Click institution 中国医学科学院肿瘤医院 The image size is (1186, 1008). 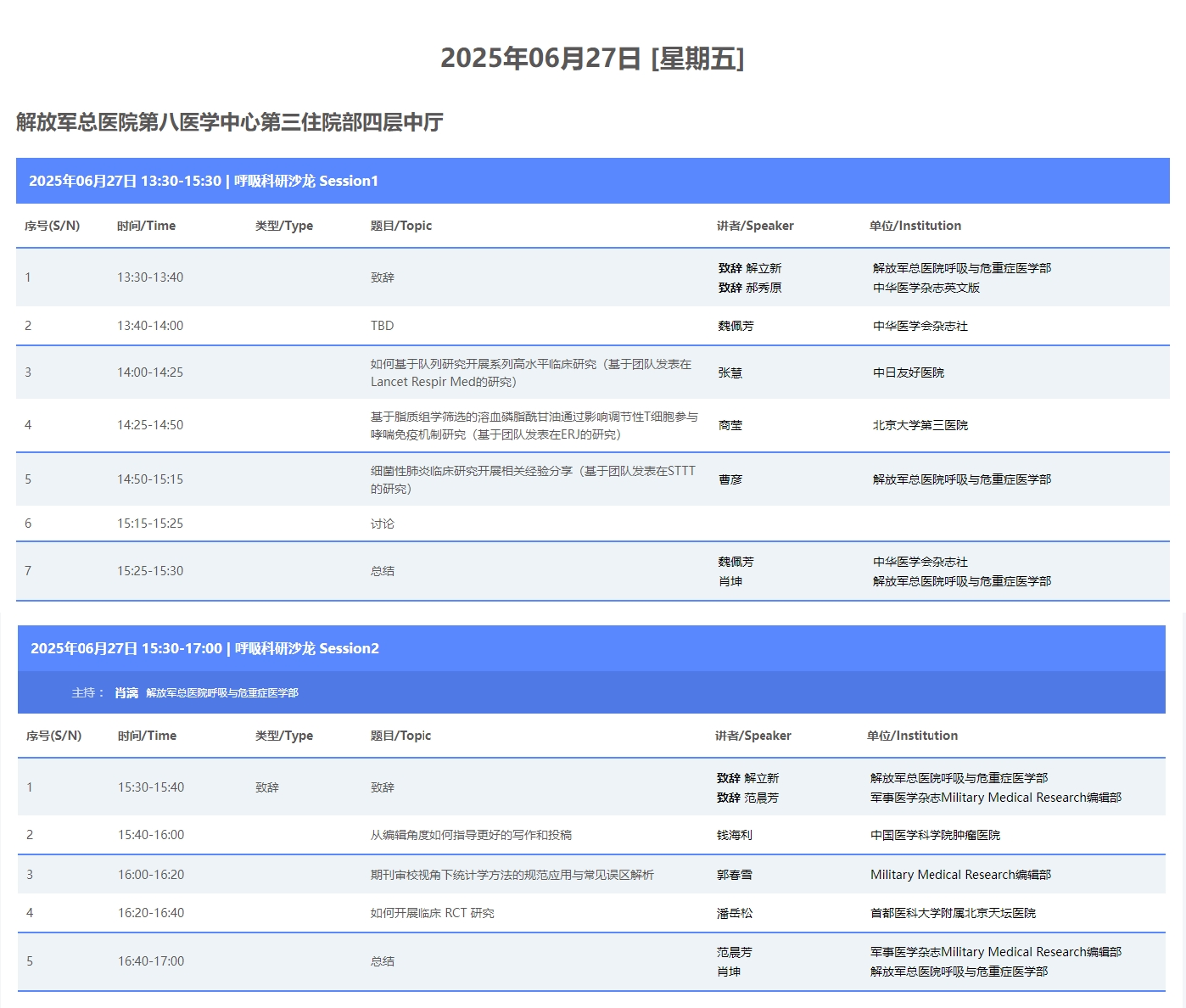[x=935, y=835]
